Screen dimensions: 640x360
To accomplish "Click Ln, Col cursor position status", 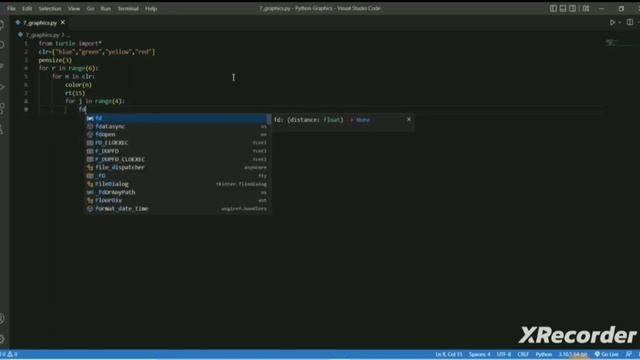I will [448, 354].
